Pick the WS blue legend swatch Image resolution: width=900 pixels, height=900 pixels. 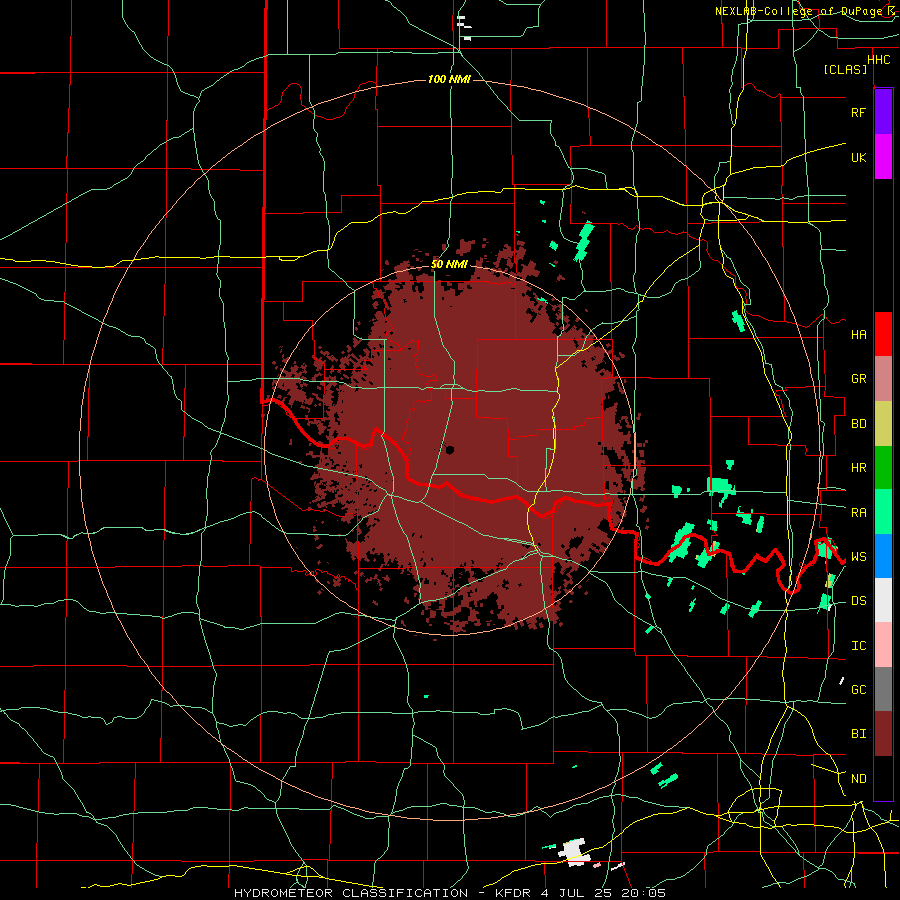tap(883, 556)
